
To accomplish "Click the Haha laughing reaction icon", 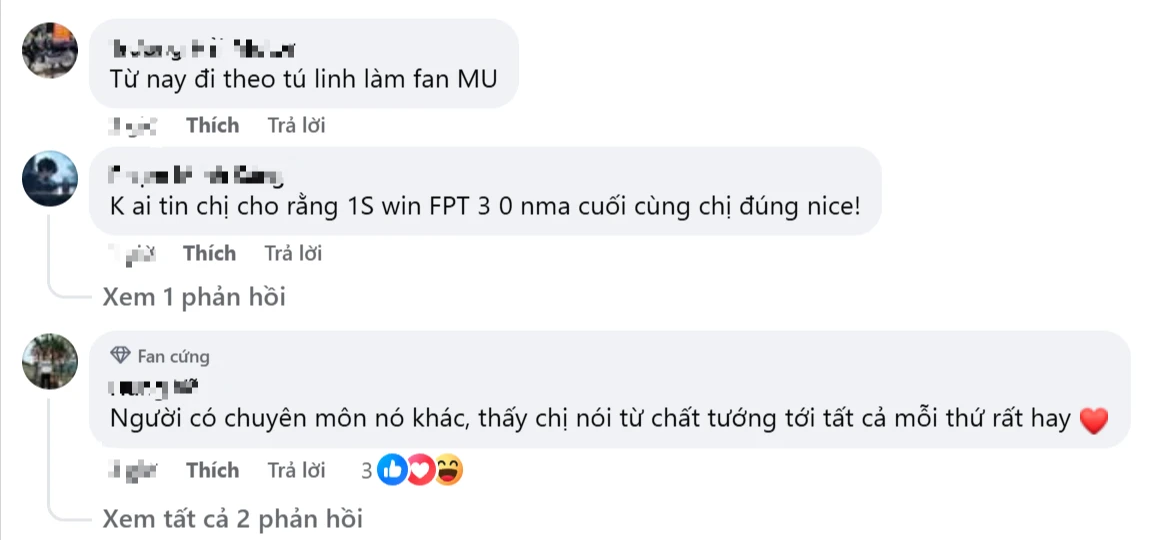I will pos(449,471).
